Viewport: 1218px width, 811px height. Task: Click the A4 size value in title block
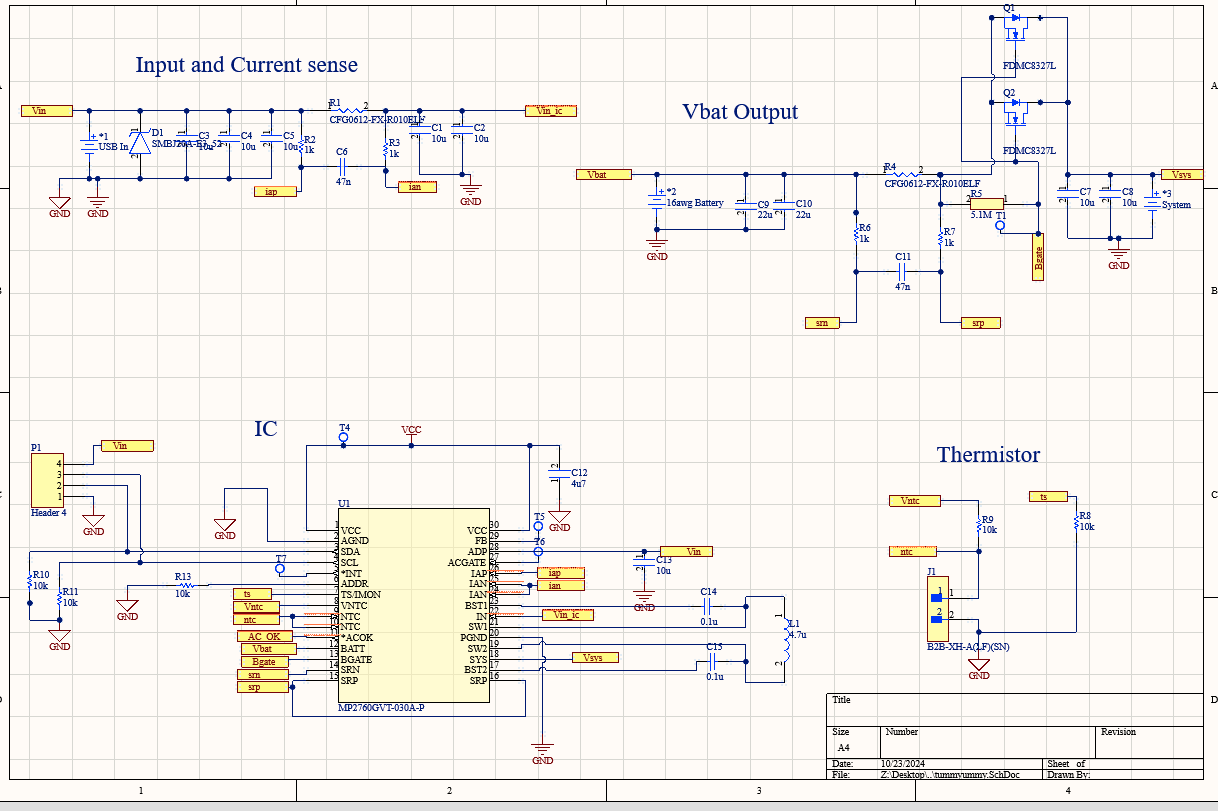click(x=843, y=747)
